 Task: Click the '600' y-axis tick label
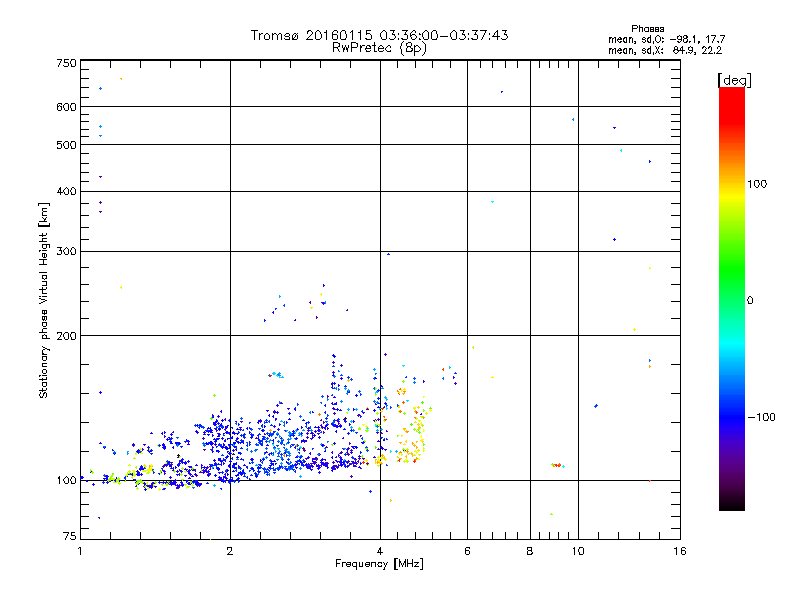(x=67, y=107)
